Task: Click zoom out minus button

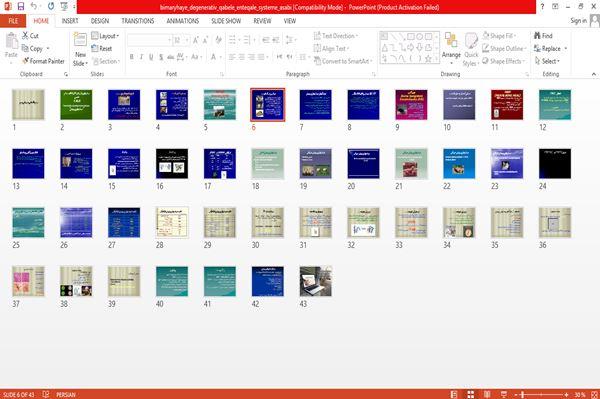Action: click(515, 395)
